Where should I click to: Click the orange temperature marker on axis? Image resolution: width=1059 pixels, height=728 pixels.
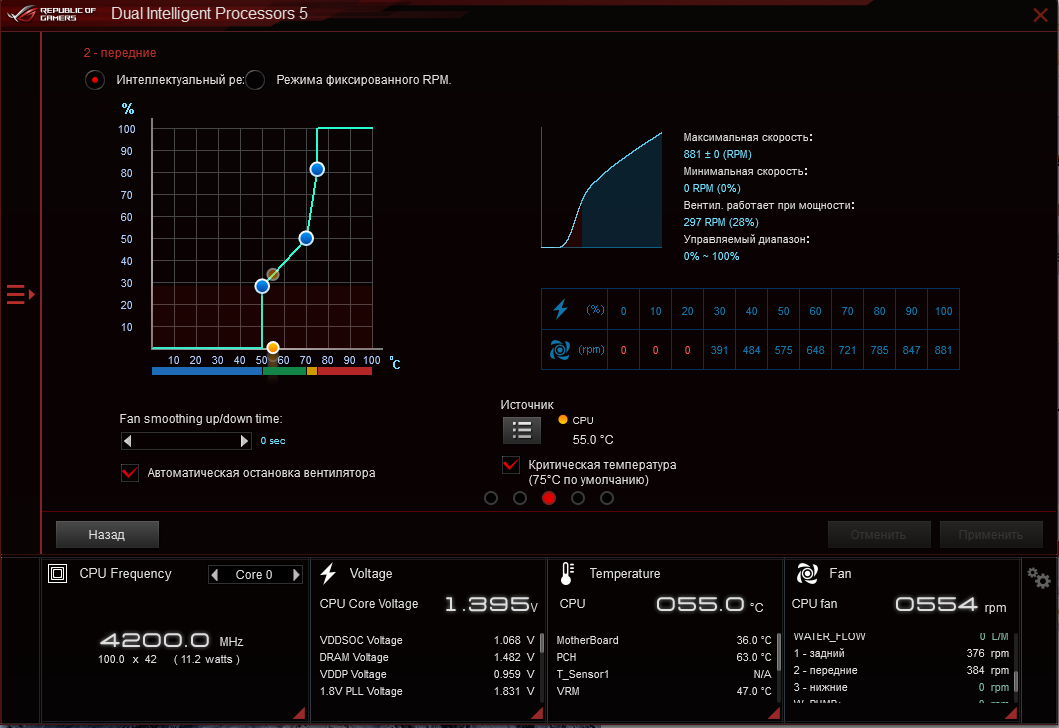coord(273,348)
